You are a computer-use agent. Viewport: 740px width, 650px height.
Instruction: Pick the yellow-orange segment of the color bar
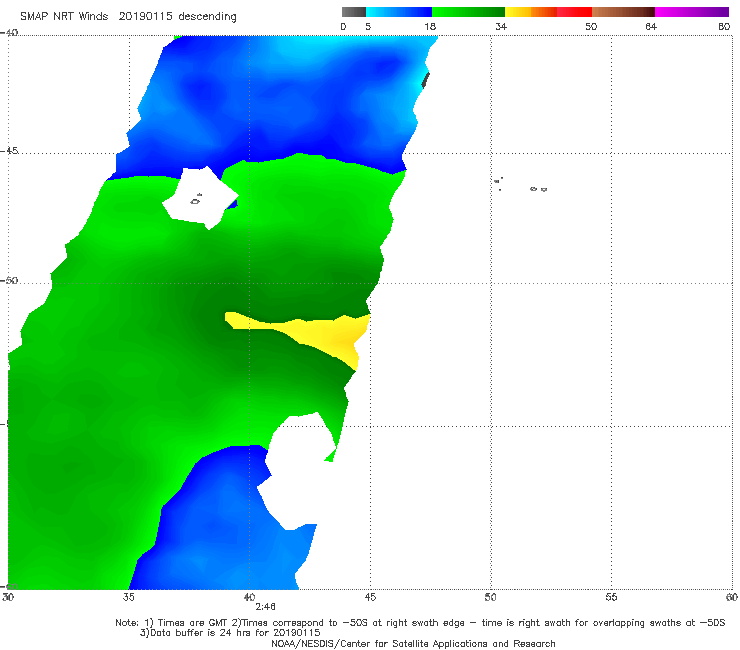[531, 12]
